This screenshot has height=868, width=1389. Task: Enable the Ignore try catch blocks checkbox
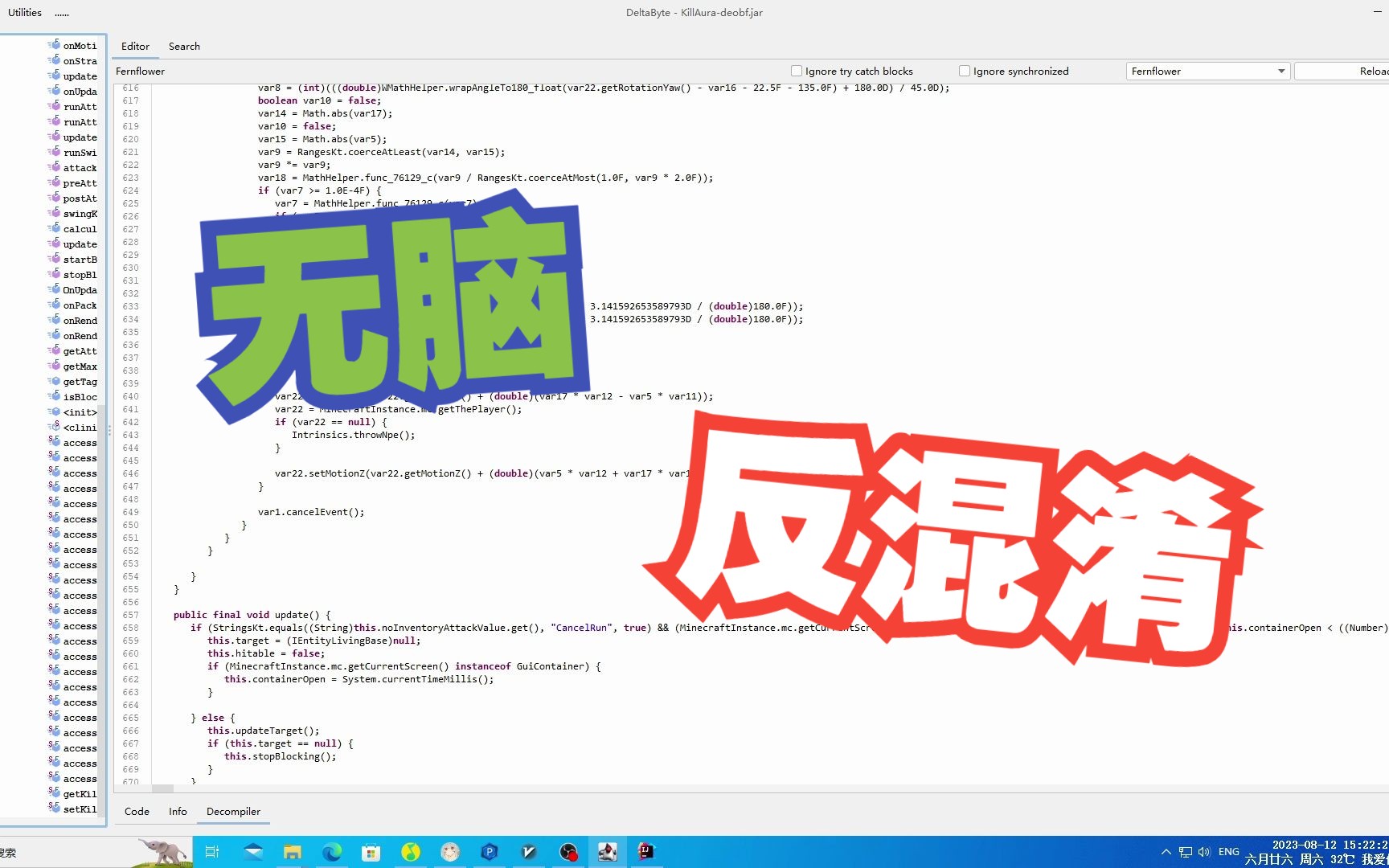point(796,70)
